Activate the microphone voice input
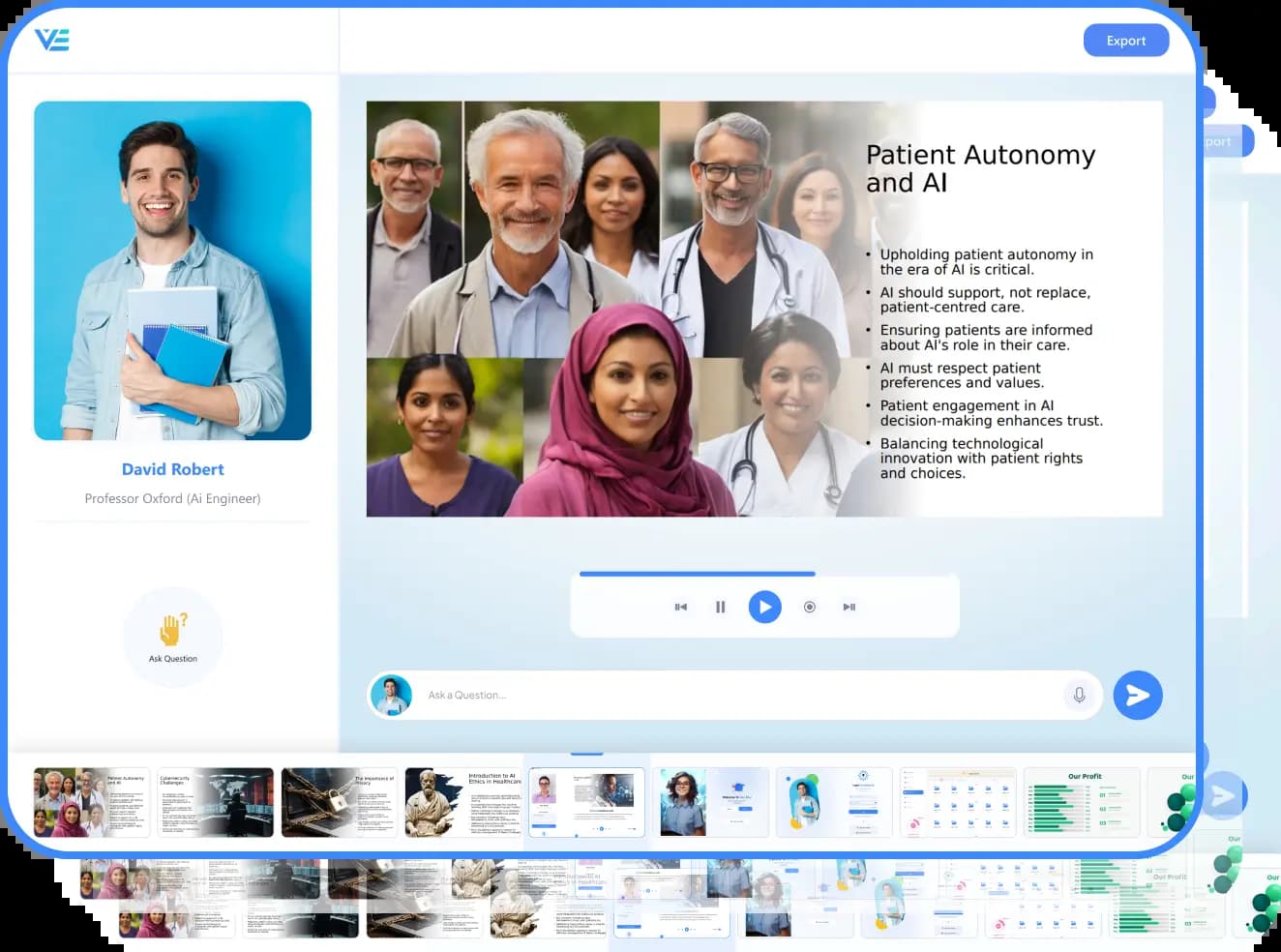Screen dimensions: 1281x952 [1079, 696]
